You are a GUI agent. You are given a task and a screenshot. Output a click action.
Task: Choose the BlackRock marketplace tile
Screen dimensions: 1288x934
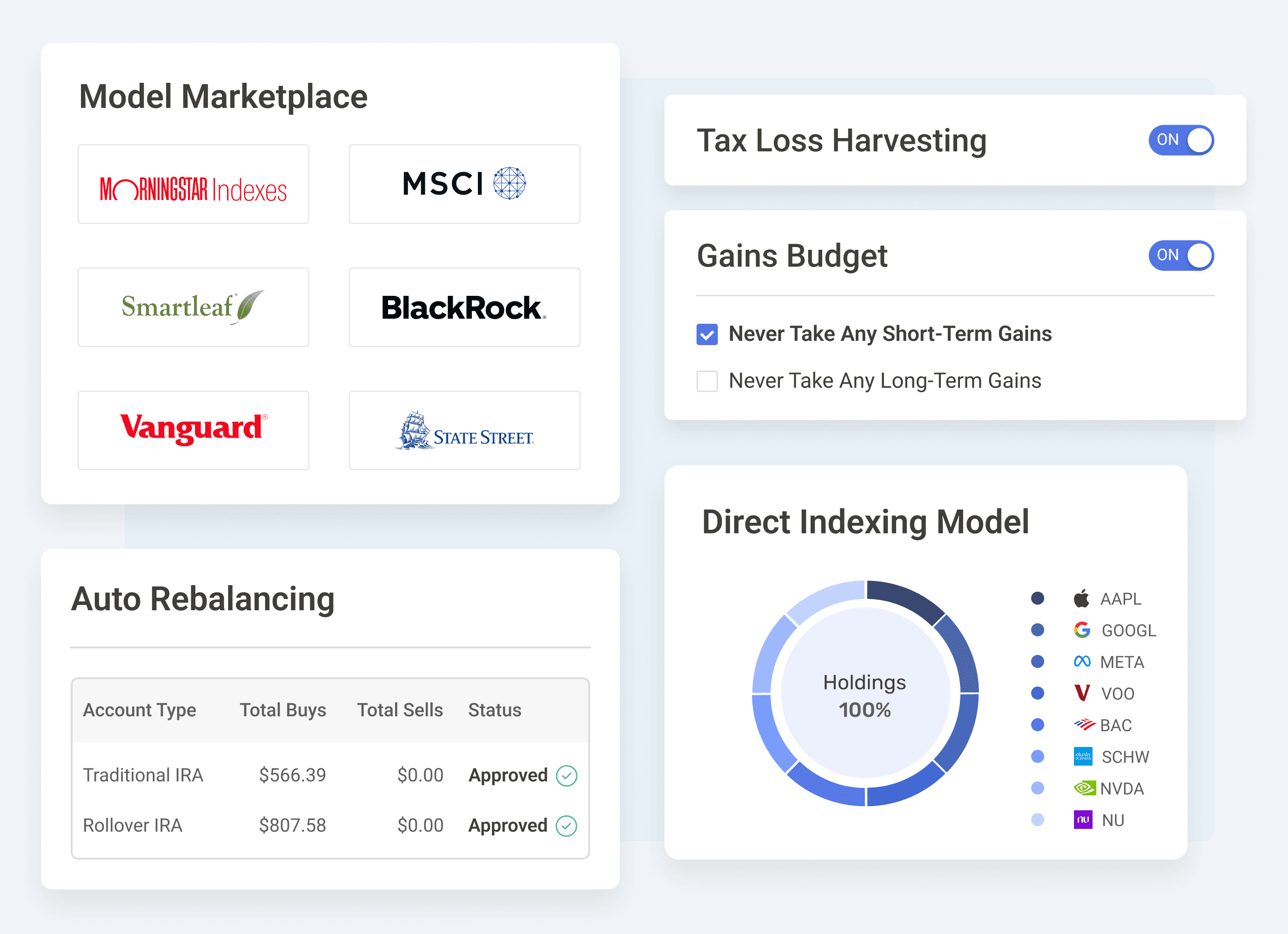pos(464,307)
